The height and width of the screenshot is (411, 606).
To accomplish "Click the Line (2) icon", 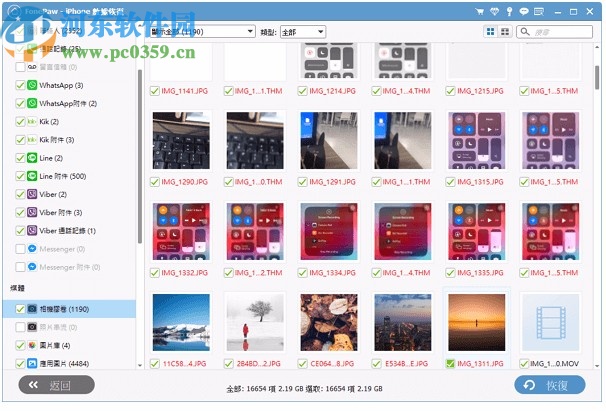I will pos(32,158).
